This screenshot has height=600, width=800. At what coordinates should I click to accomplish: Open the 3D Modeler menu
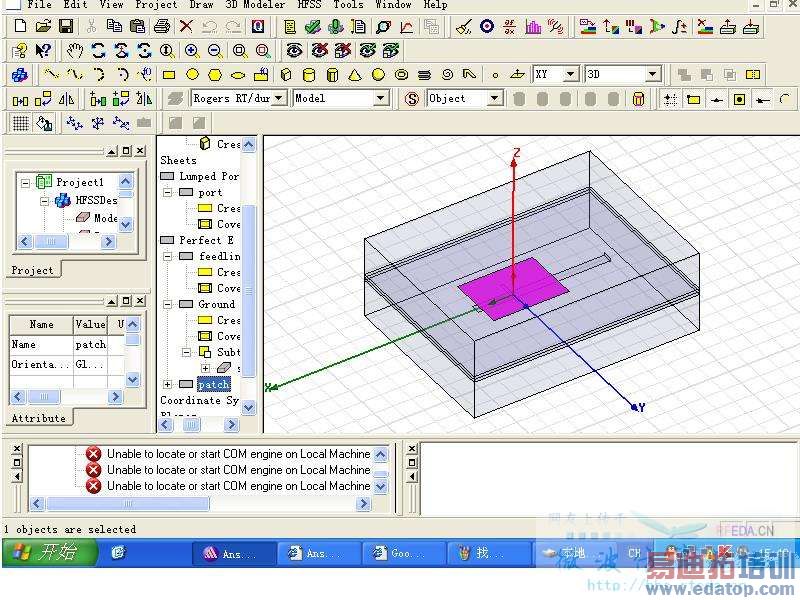point(255,5)
